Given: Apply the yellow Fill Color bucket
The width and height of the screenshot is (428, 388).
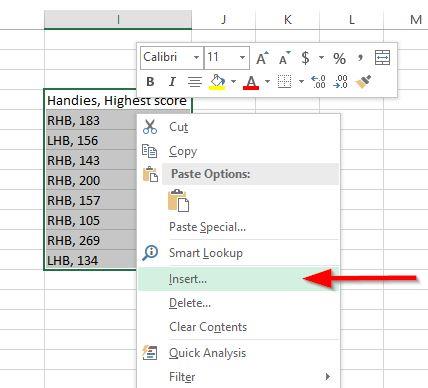Looking at the screenshot, I should point(217,82).
